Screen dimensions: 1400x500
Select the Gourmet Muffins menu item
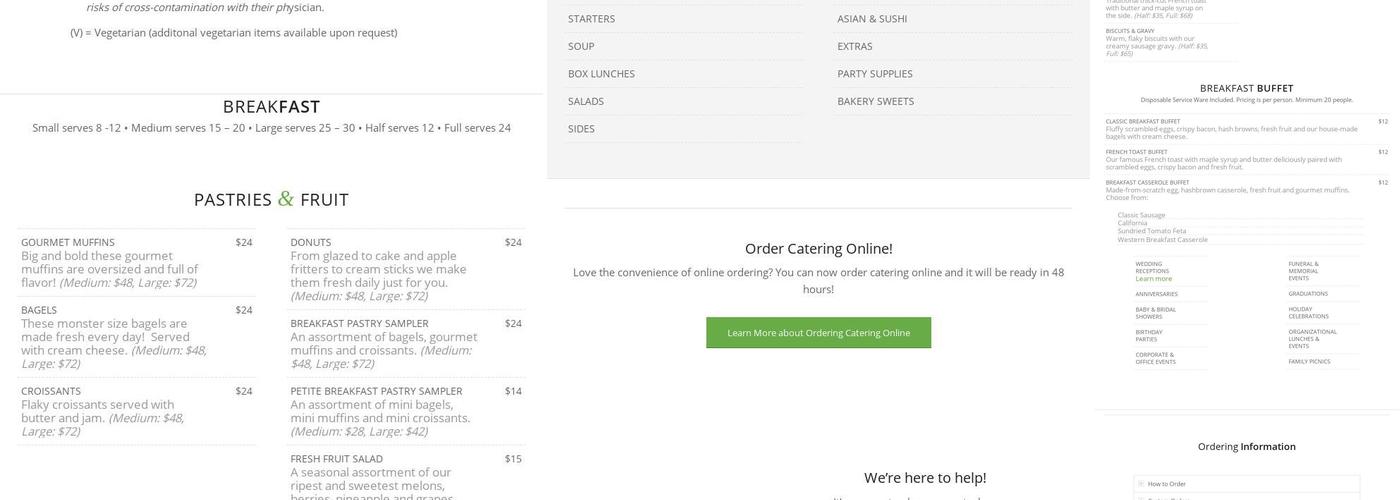click(68, 242)
